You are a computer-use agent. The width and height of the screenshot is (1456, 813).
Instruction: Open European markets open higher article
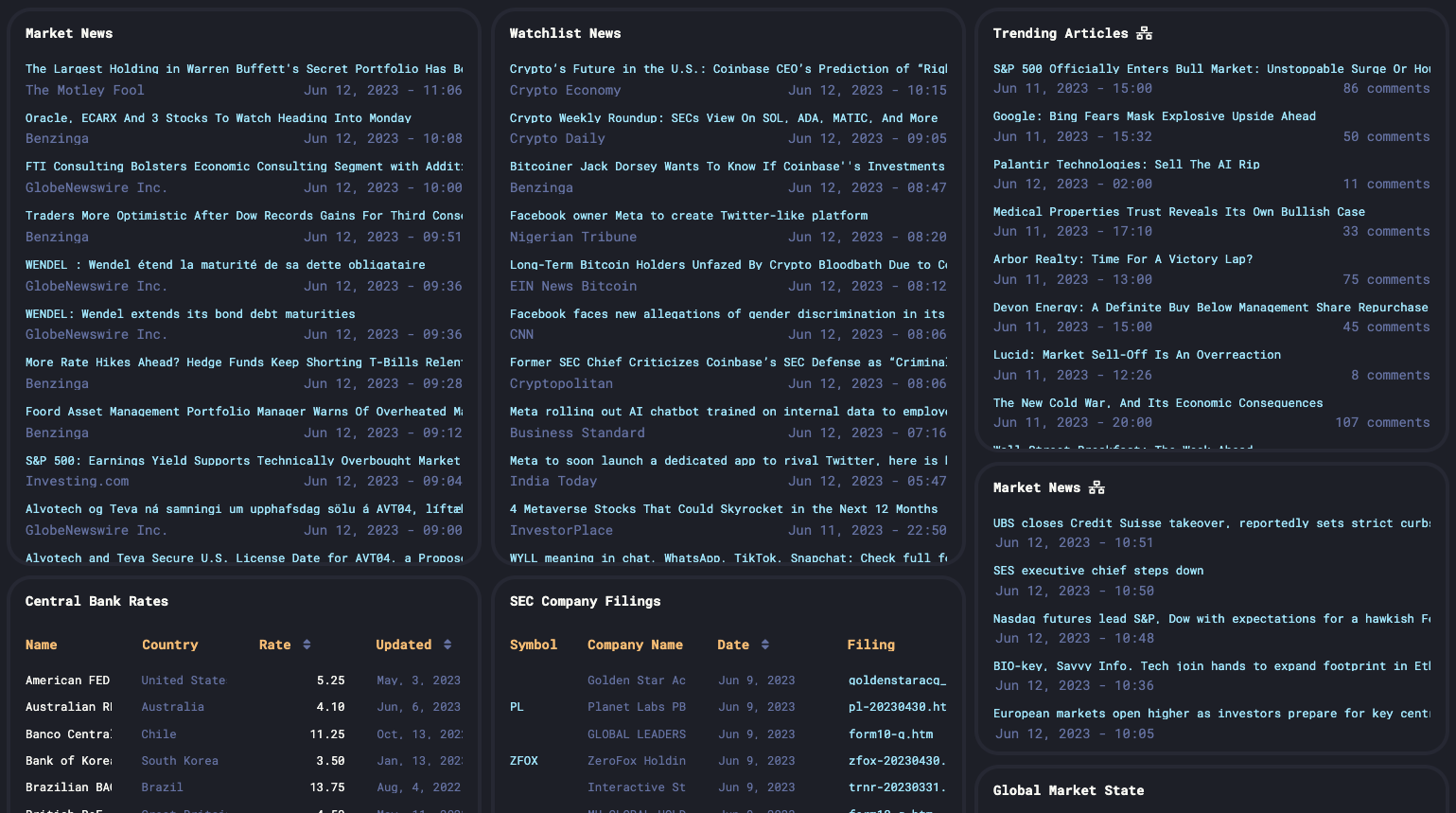tap(1212, 714)
